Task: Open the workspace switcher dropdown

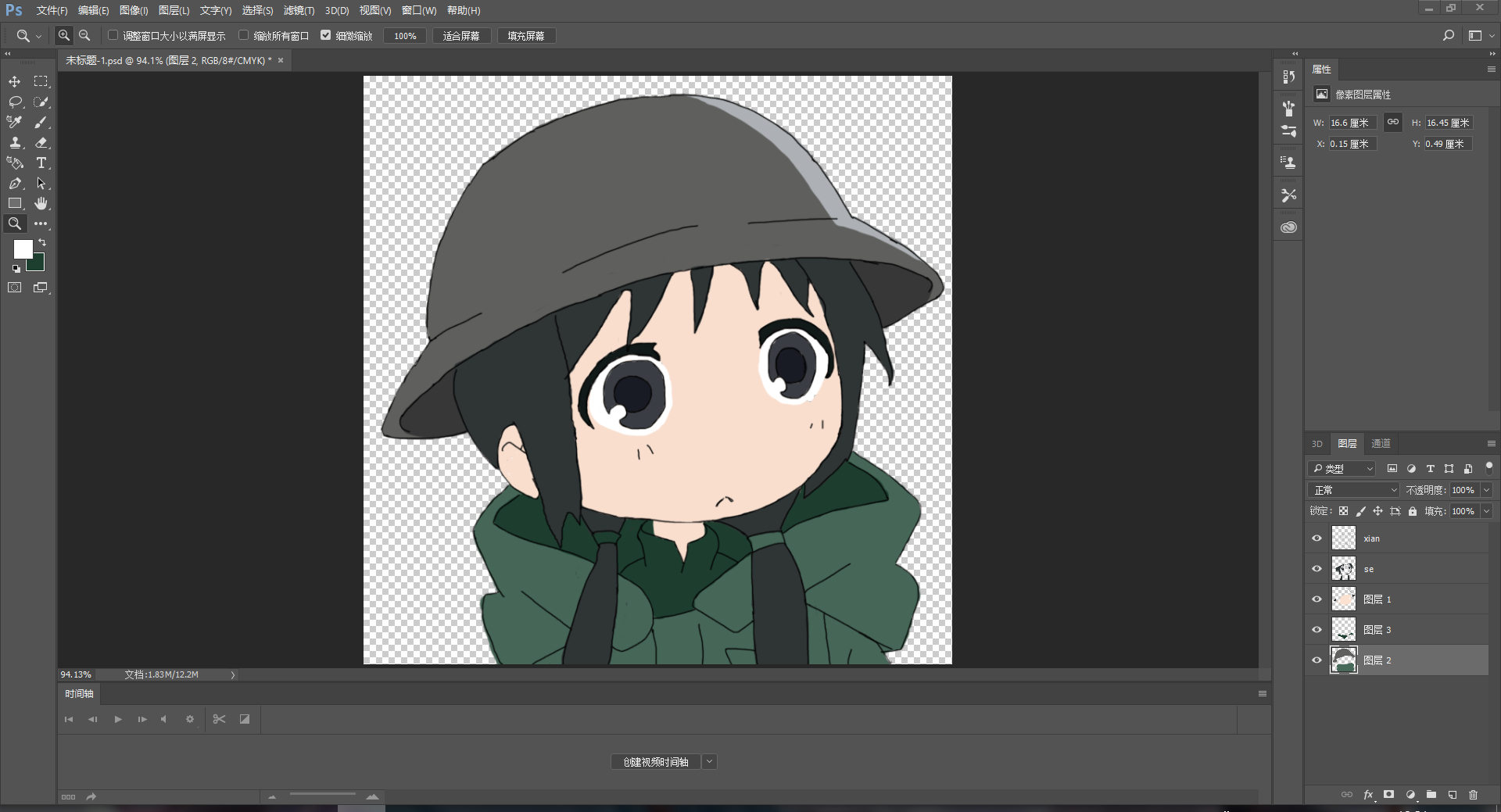Action: (x=1480, y=35)
